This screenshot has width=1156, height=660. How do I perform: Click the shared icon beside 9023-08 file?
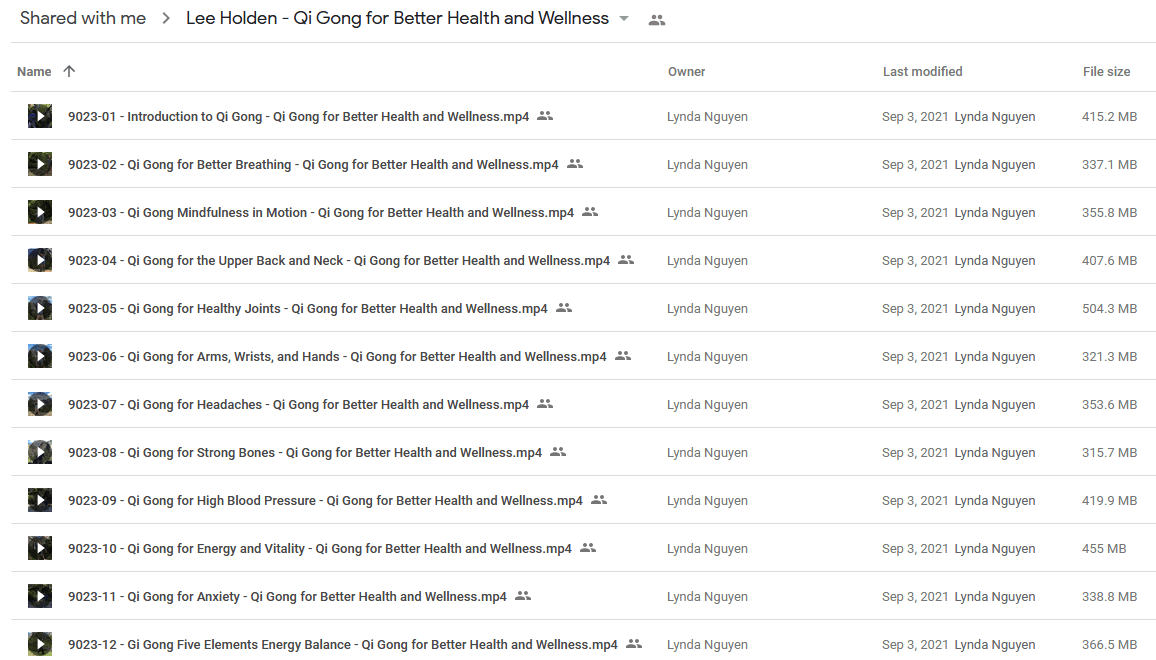coord(558,452)
